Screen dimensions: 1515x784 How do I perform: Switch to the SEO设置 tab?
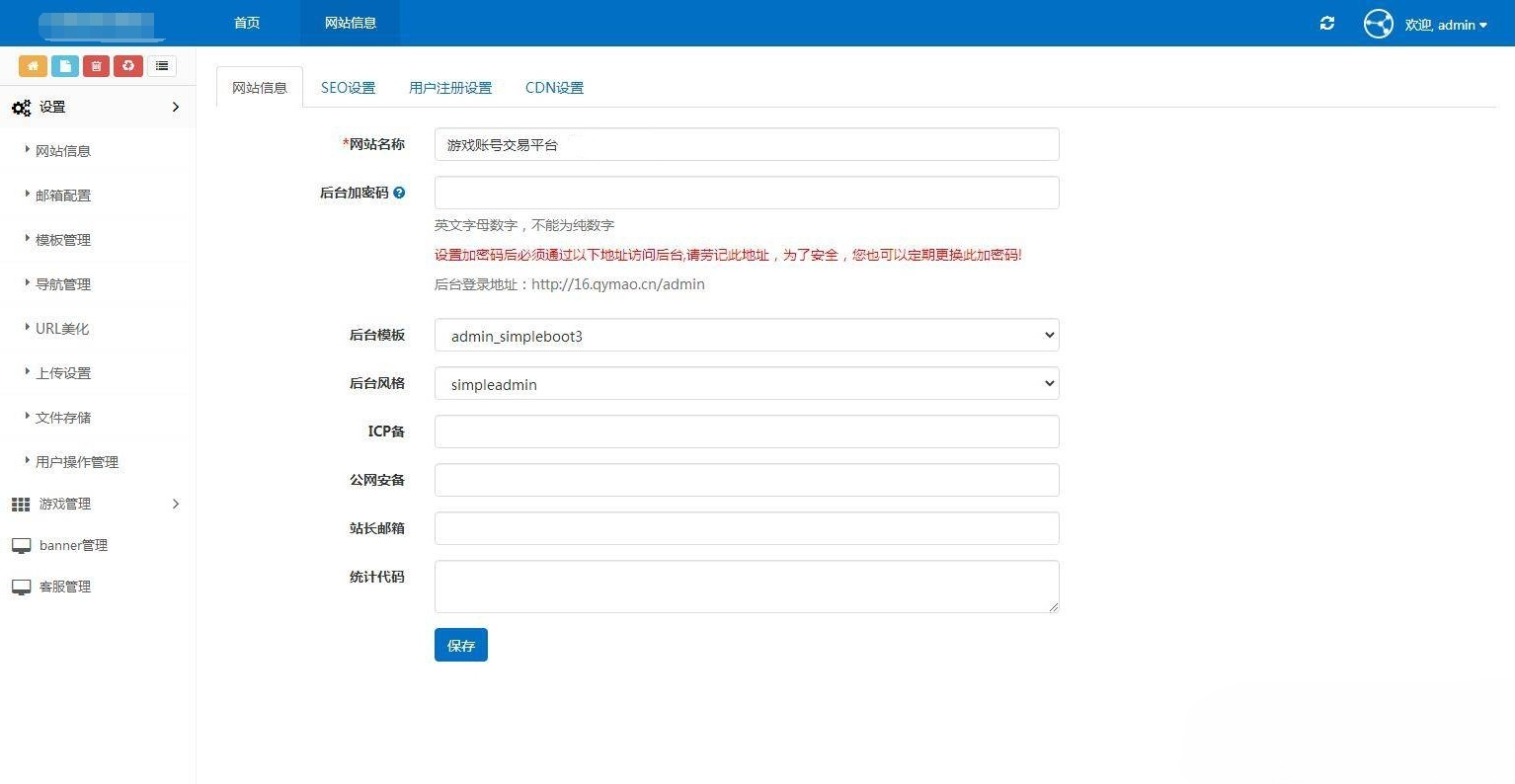(348, 87)
